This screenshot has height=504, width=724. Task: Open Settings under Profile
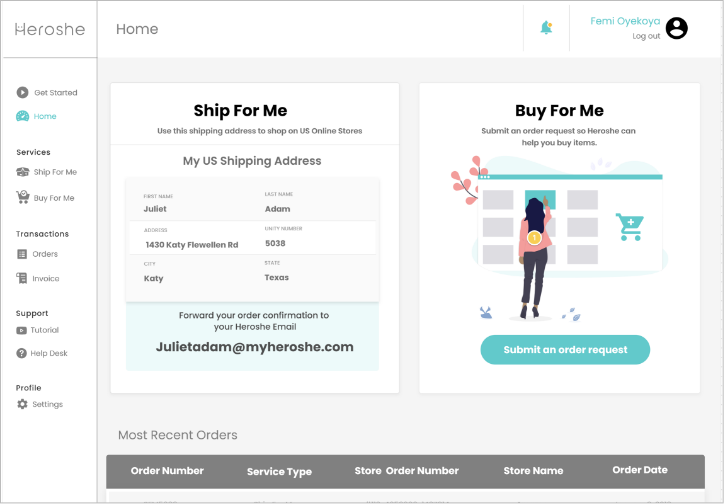(x=47, y=404)
